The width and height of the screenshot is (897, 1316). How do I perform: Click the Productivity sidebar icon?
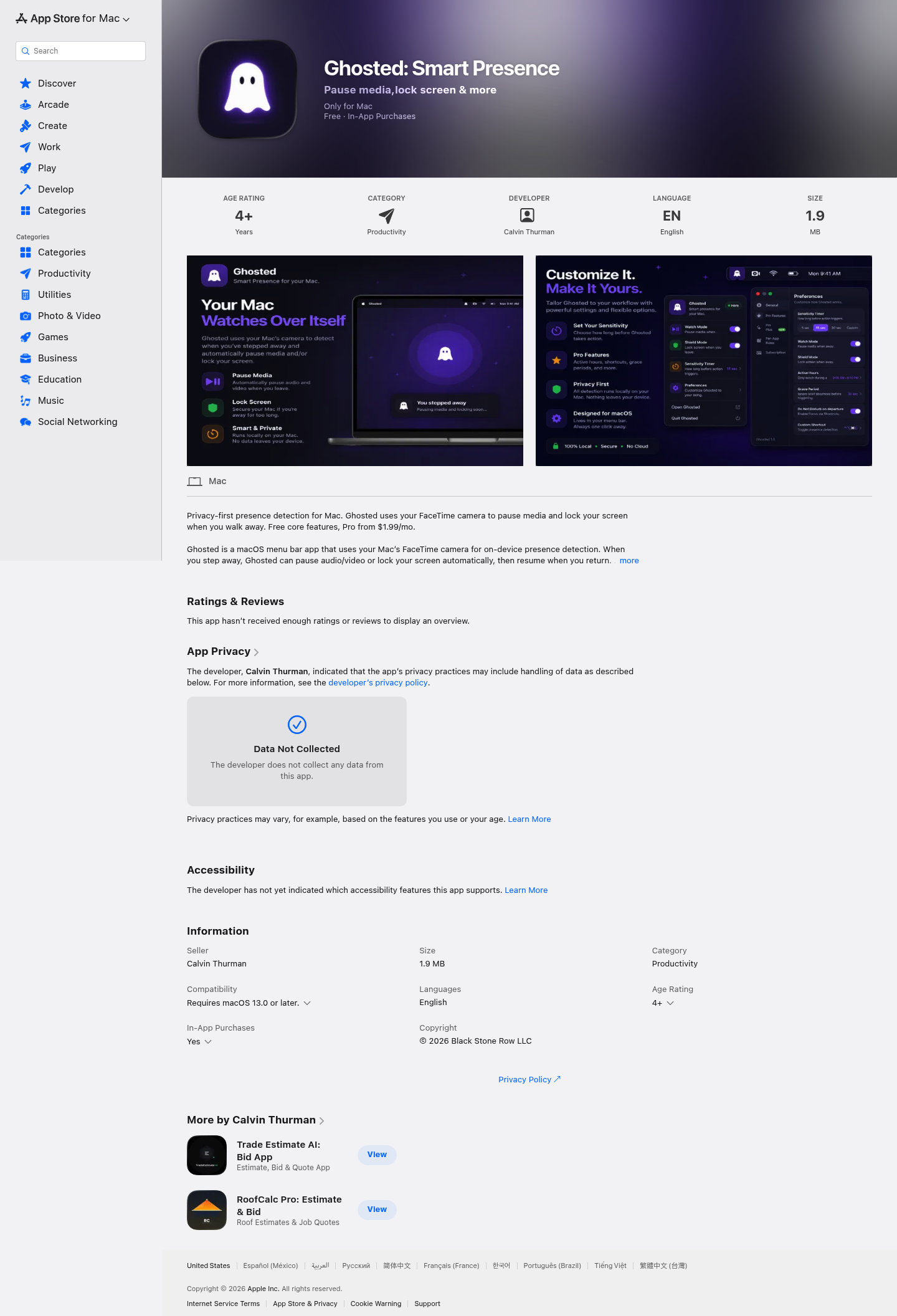[26, 274]
